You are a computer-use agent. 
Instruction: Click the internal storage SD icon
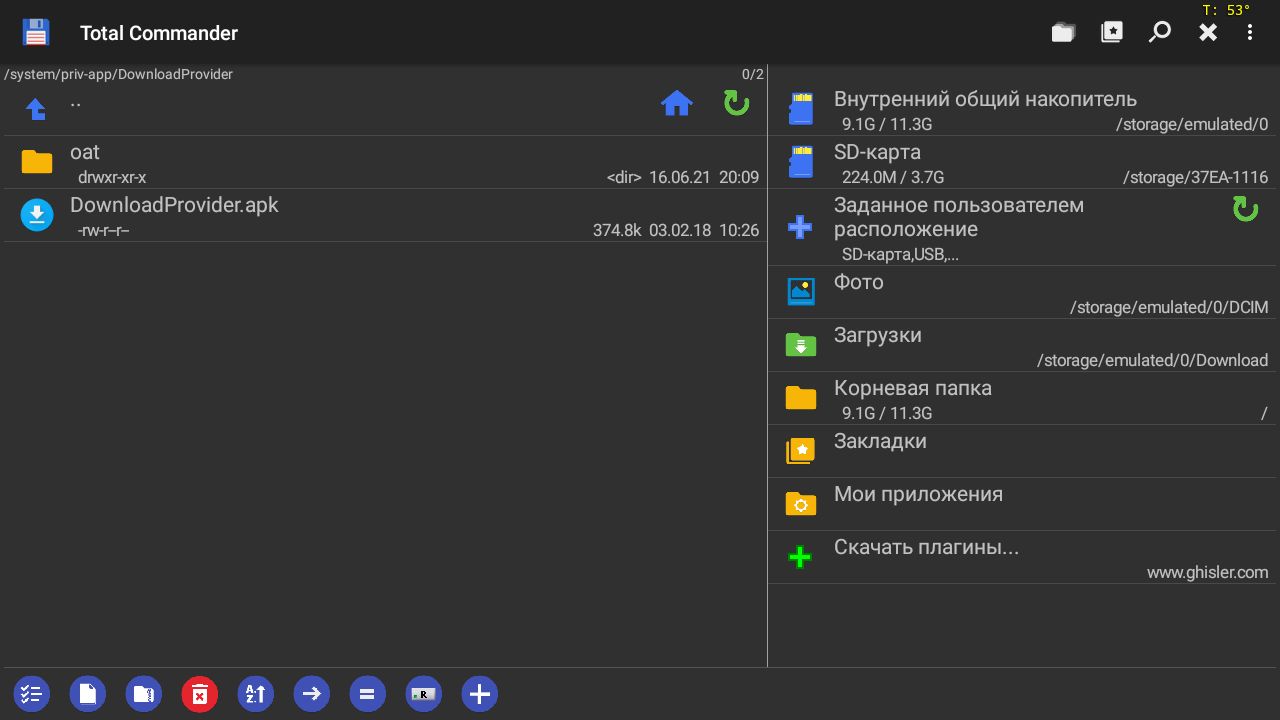point(801,109)
